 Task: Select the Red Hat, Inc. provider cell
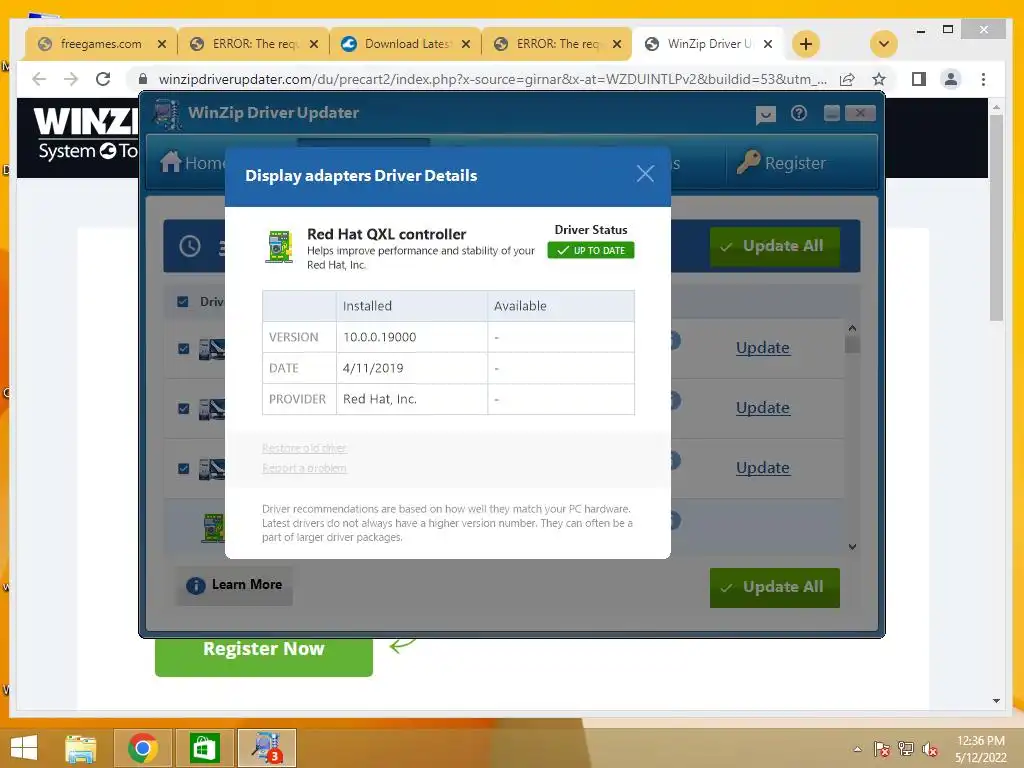click(x=411, y=399)
